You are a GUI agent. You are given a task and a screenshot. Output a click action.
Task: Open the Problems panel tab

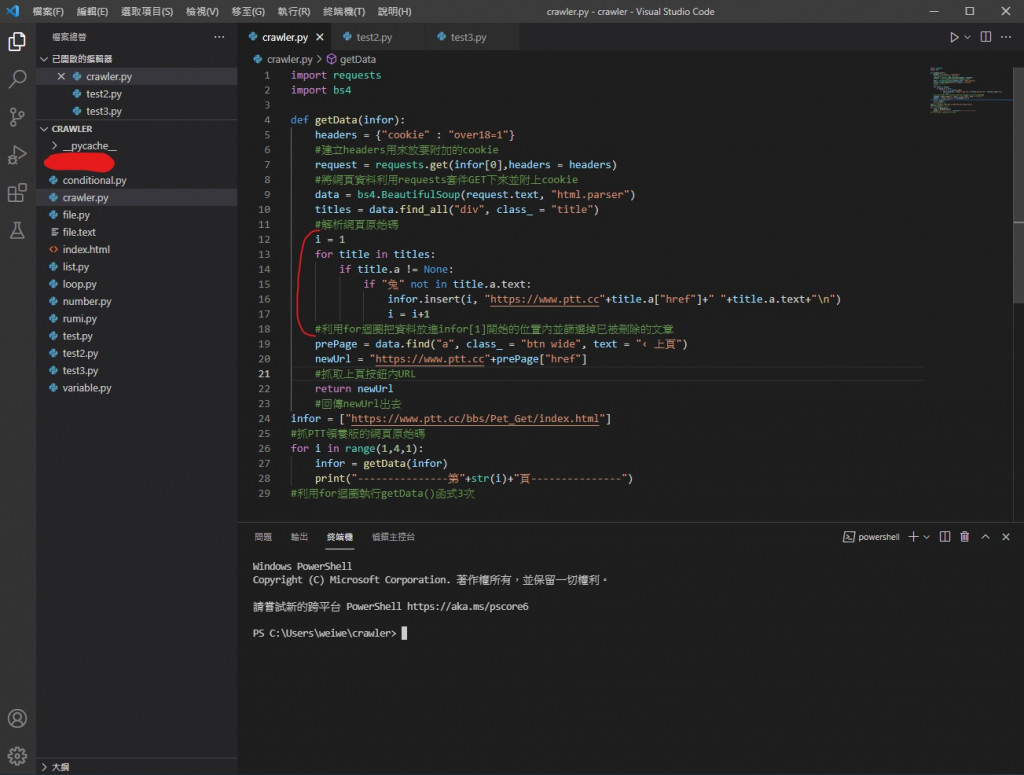(263, 537)
